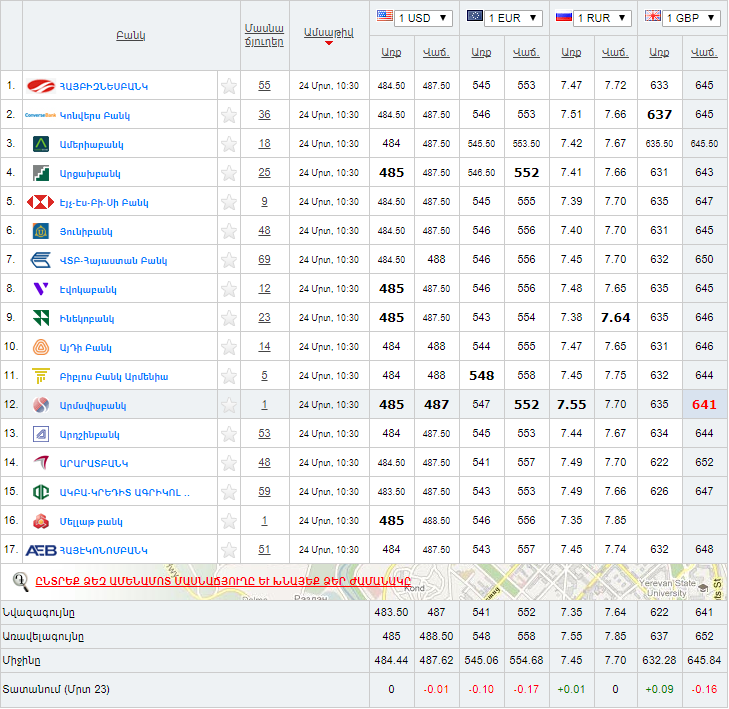Expand the 1 EUR currency selector
This screenshot has width=729, height=709.
[504, 18]
